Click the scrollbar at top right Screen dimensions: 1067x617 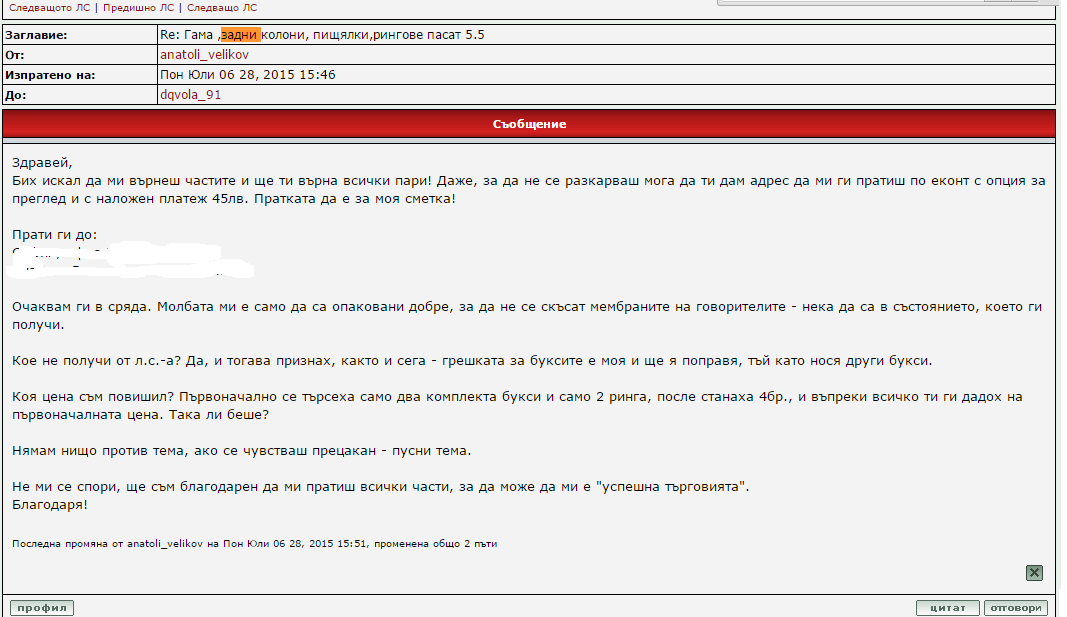pyautogui.click(x=885, y=3)
